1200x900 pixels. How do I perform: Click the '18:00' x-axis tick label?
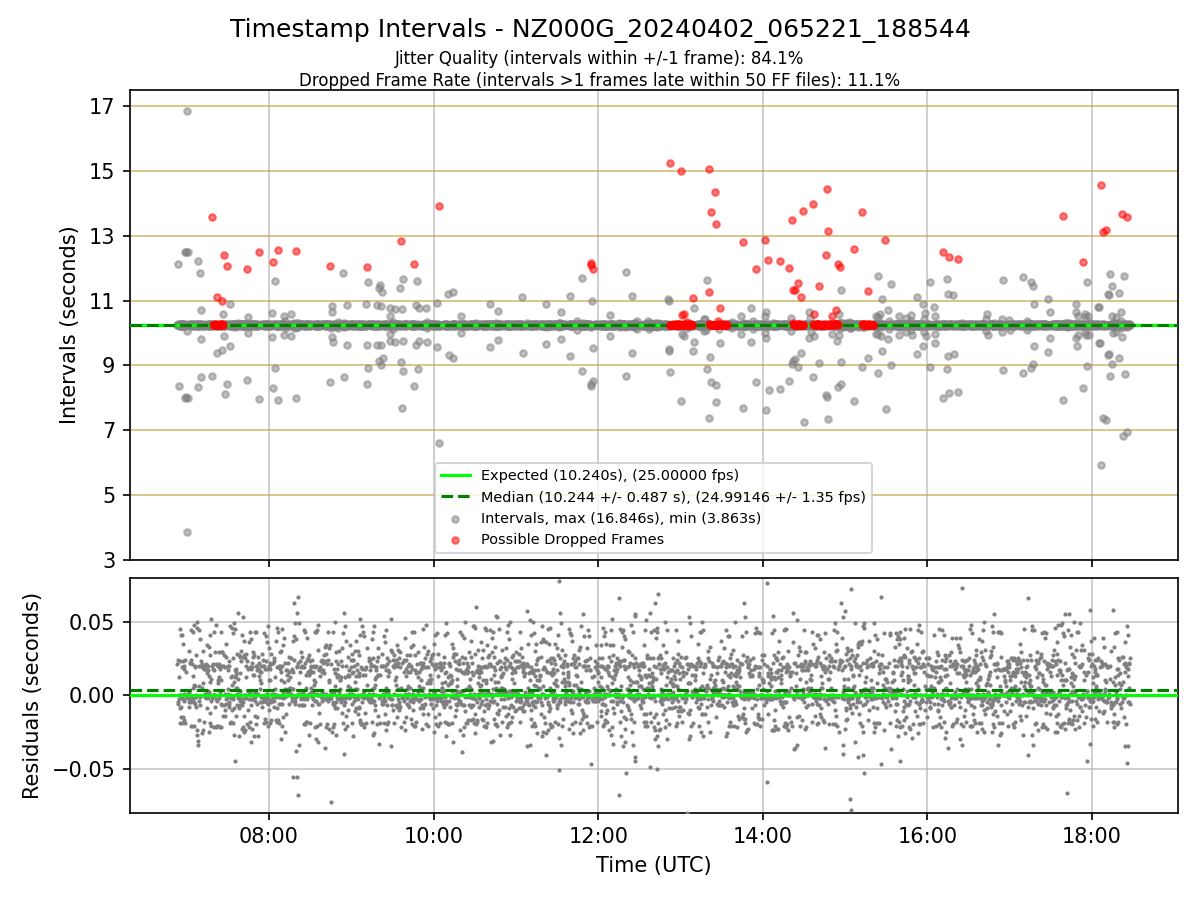click(x=1092, y=834)
